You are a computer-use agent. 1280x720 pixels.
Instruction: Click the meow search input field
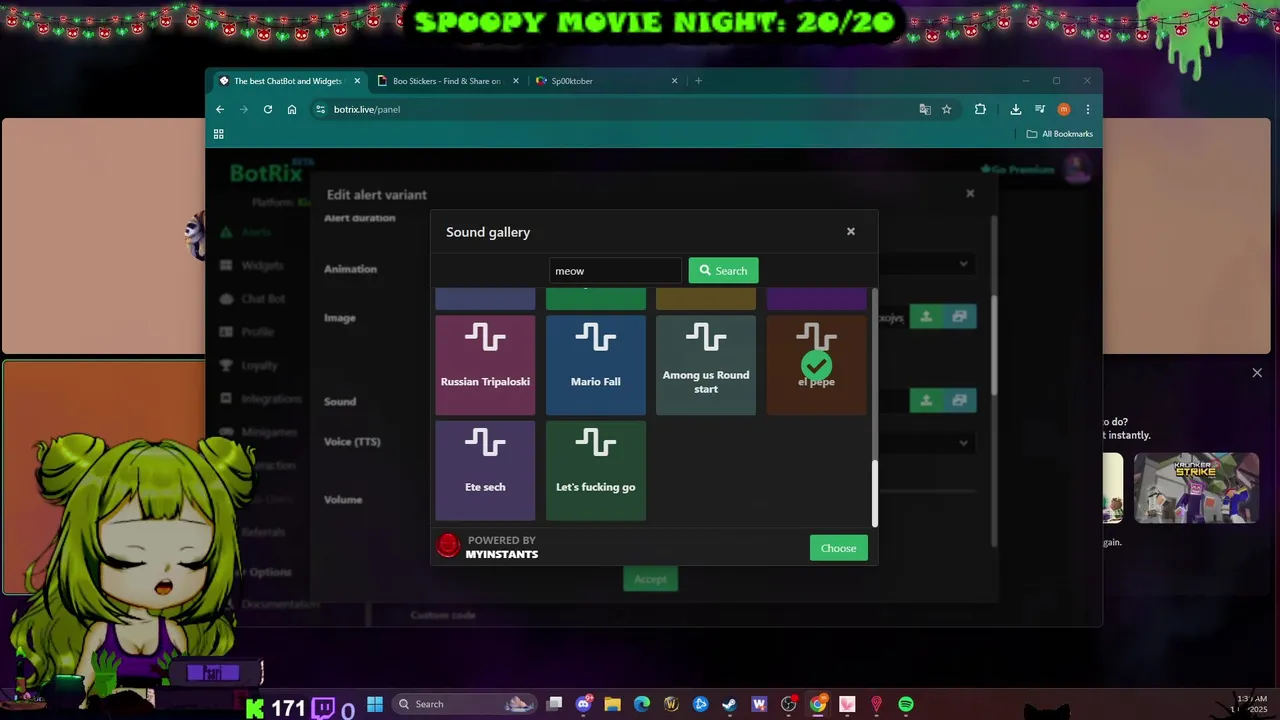615,271
